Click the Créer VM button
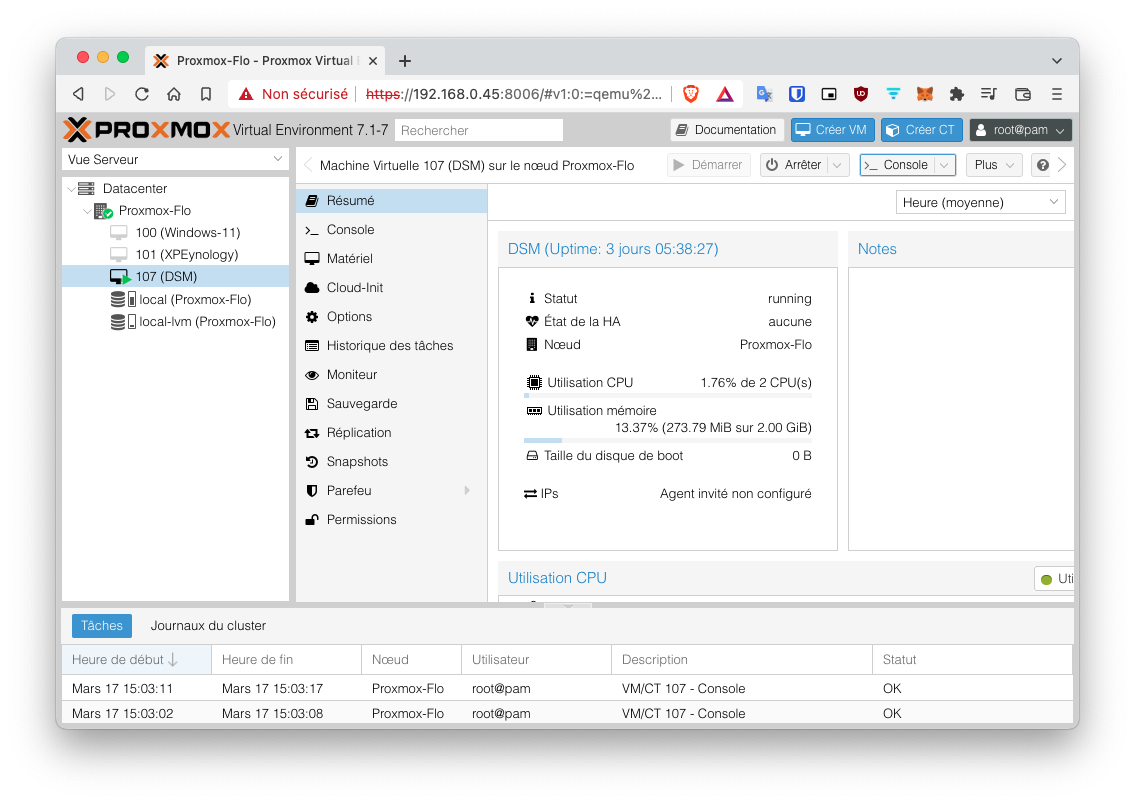The image size is (1135, 803). pyautogui.click(x=832, y=130)
